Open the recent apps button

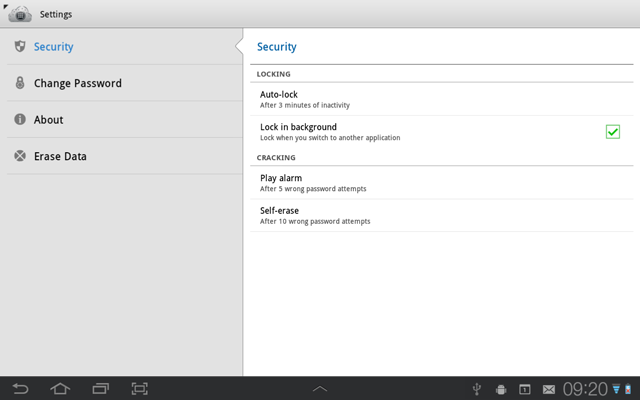click(100, 389)
